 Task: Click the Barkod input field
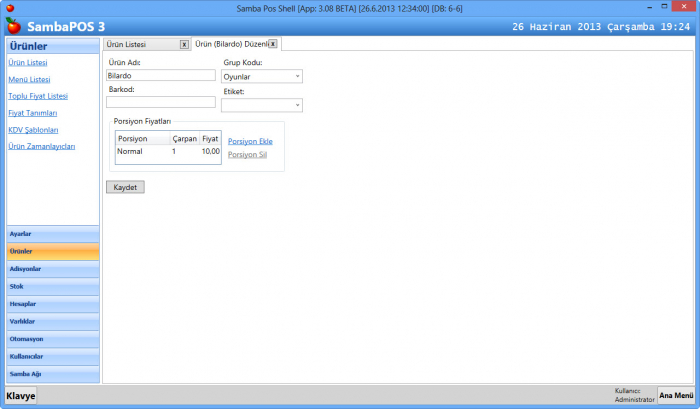click(160, 102)
